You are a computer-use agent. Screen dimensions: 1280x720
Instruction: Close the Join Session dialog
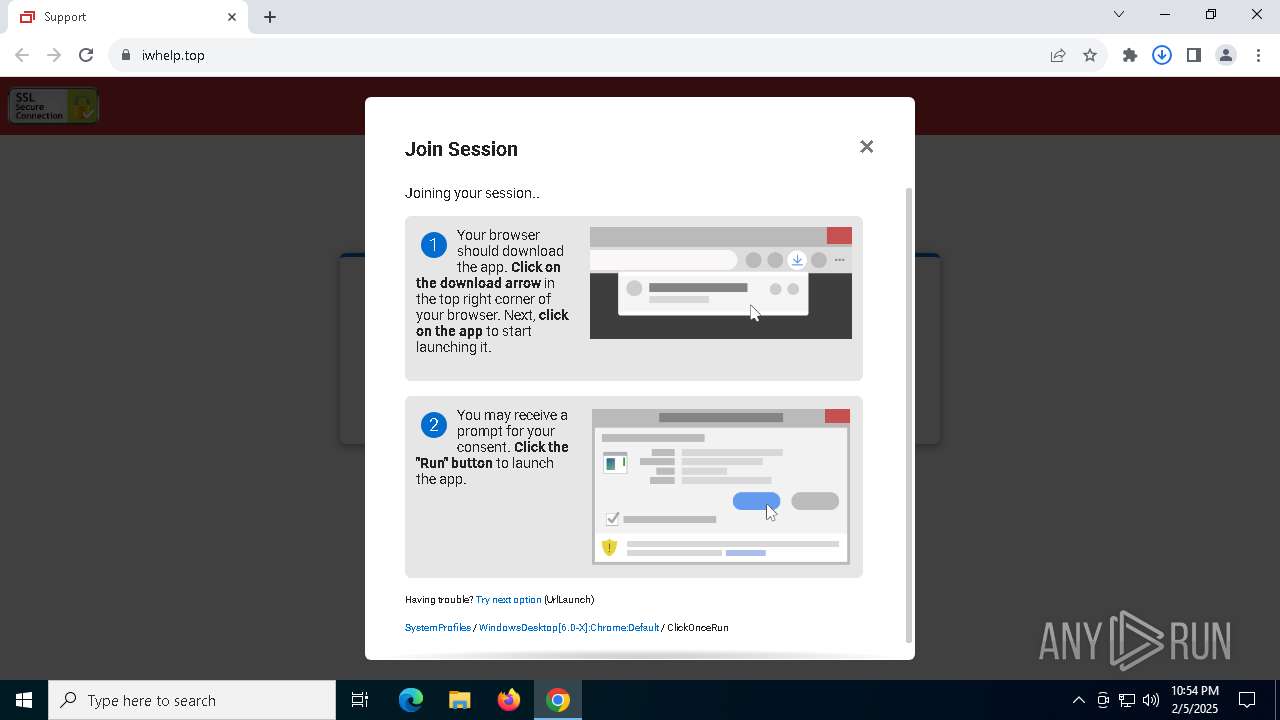[x=866, y=147]
